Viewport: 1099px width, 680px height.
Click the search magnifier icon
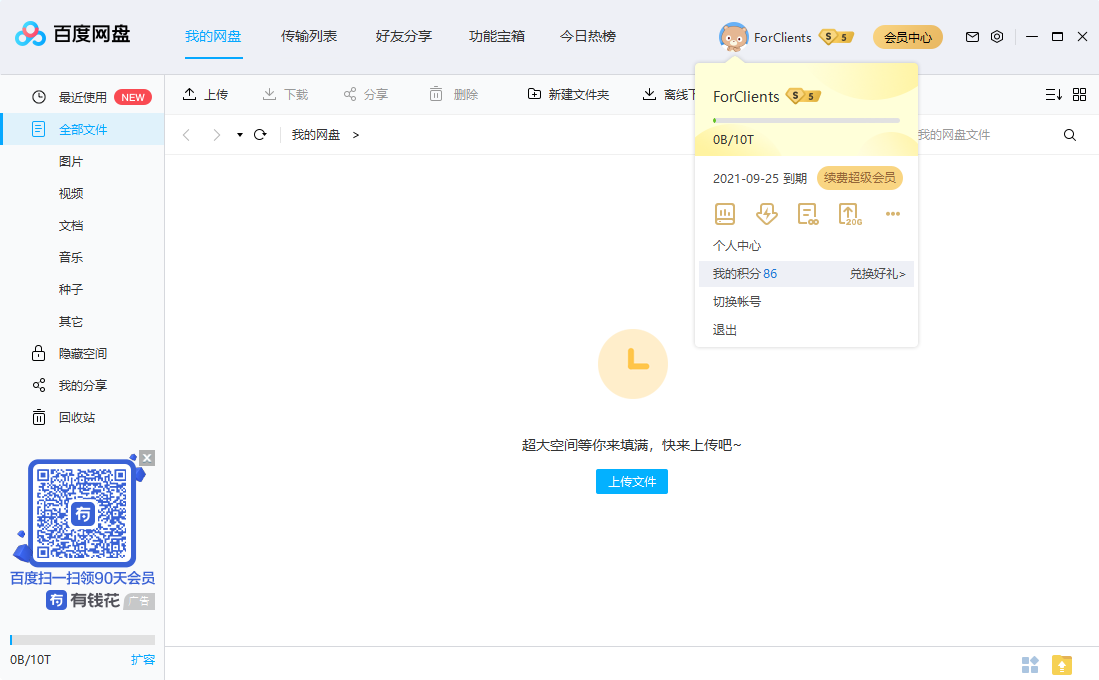click(1070, 135)
